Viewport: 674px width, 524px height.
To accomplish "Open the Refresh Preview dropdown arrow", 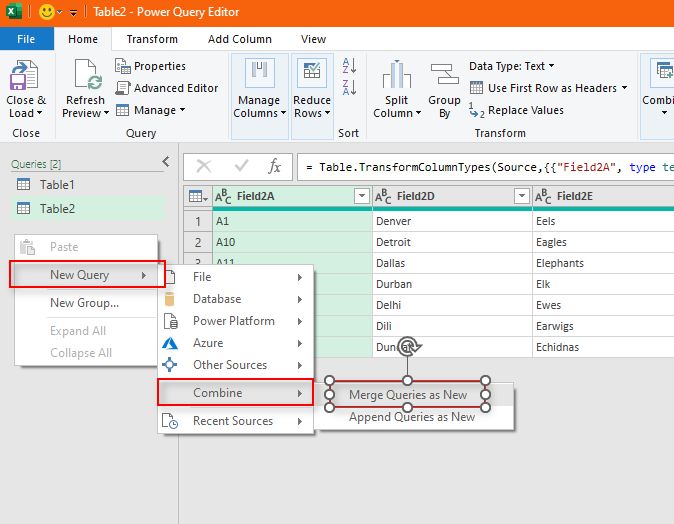I will (x=106, y=113).
